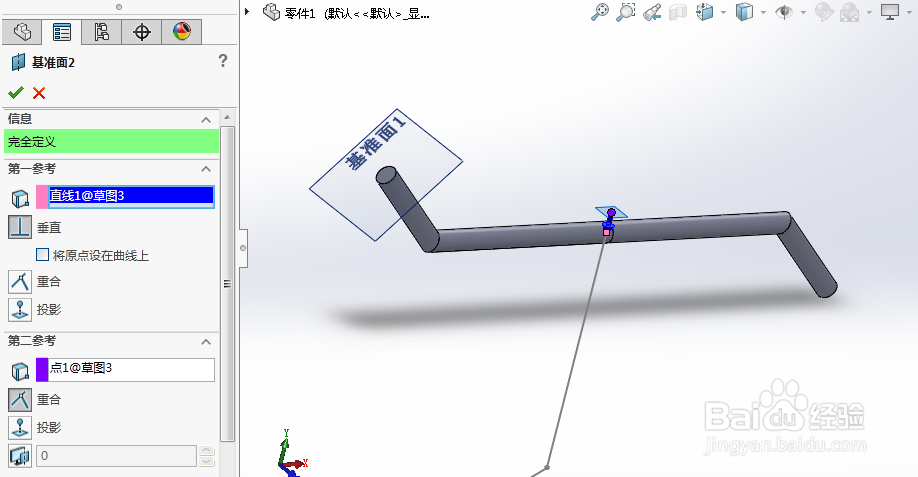Click the drag handle dot above panel tabs
Viewport: 918px width, 477px height.
pos(119,7)
